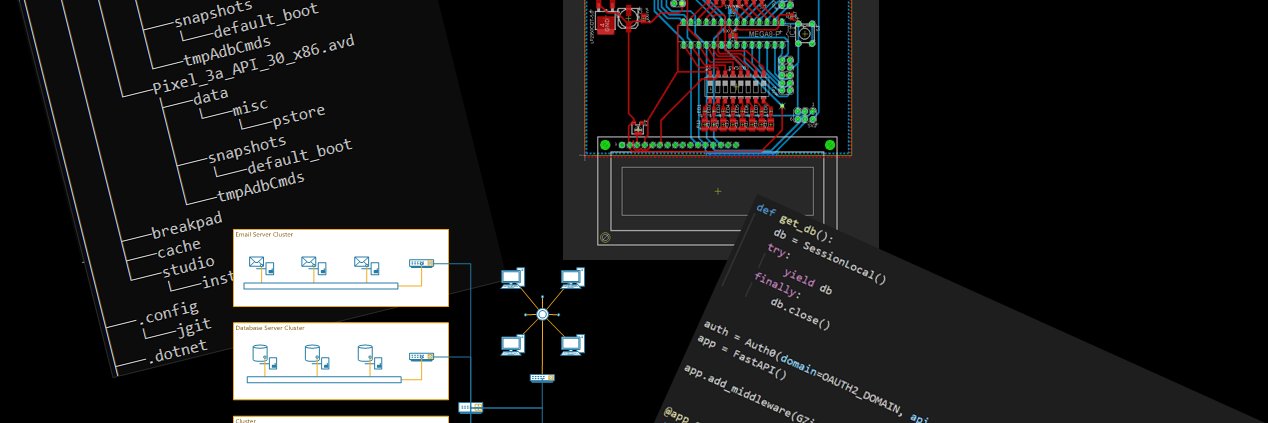Click the central hub connecting the workstations
Screen dimensions: 1268x423
[x=542, y=314]
